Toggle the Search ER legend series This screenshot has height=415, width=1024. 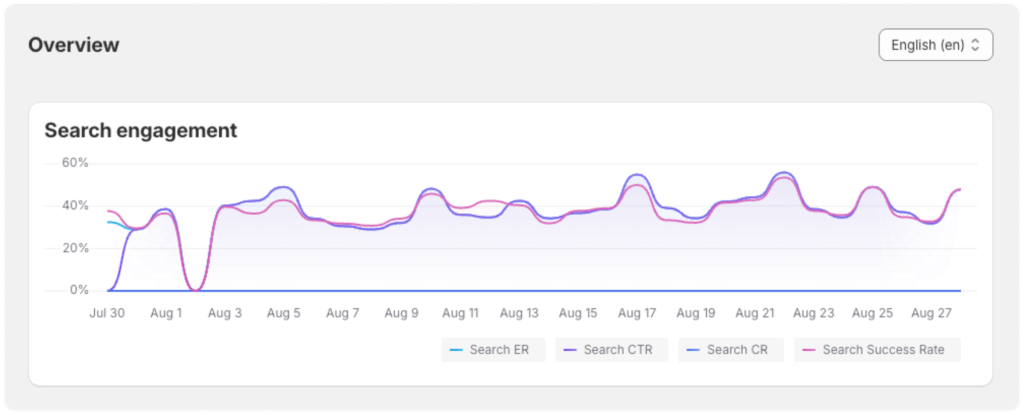coord(493,350)
